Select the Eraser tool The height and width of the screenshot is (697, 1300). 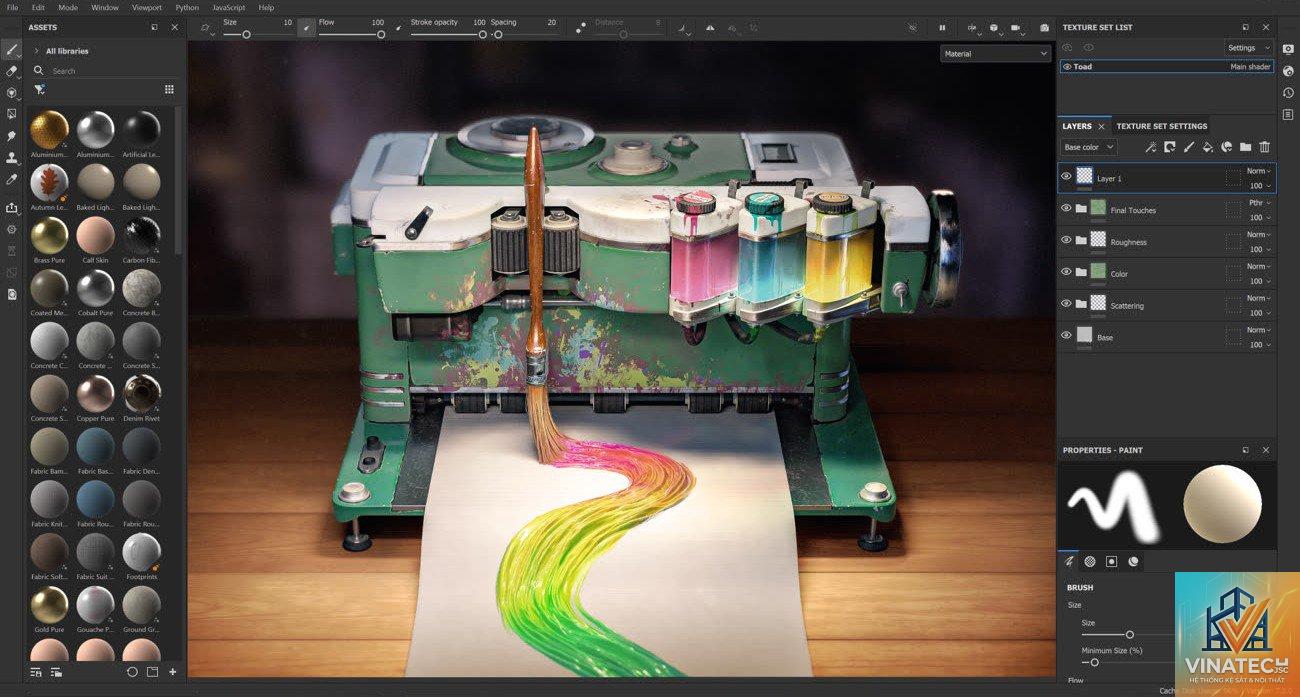pos(12,71)
